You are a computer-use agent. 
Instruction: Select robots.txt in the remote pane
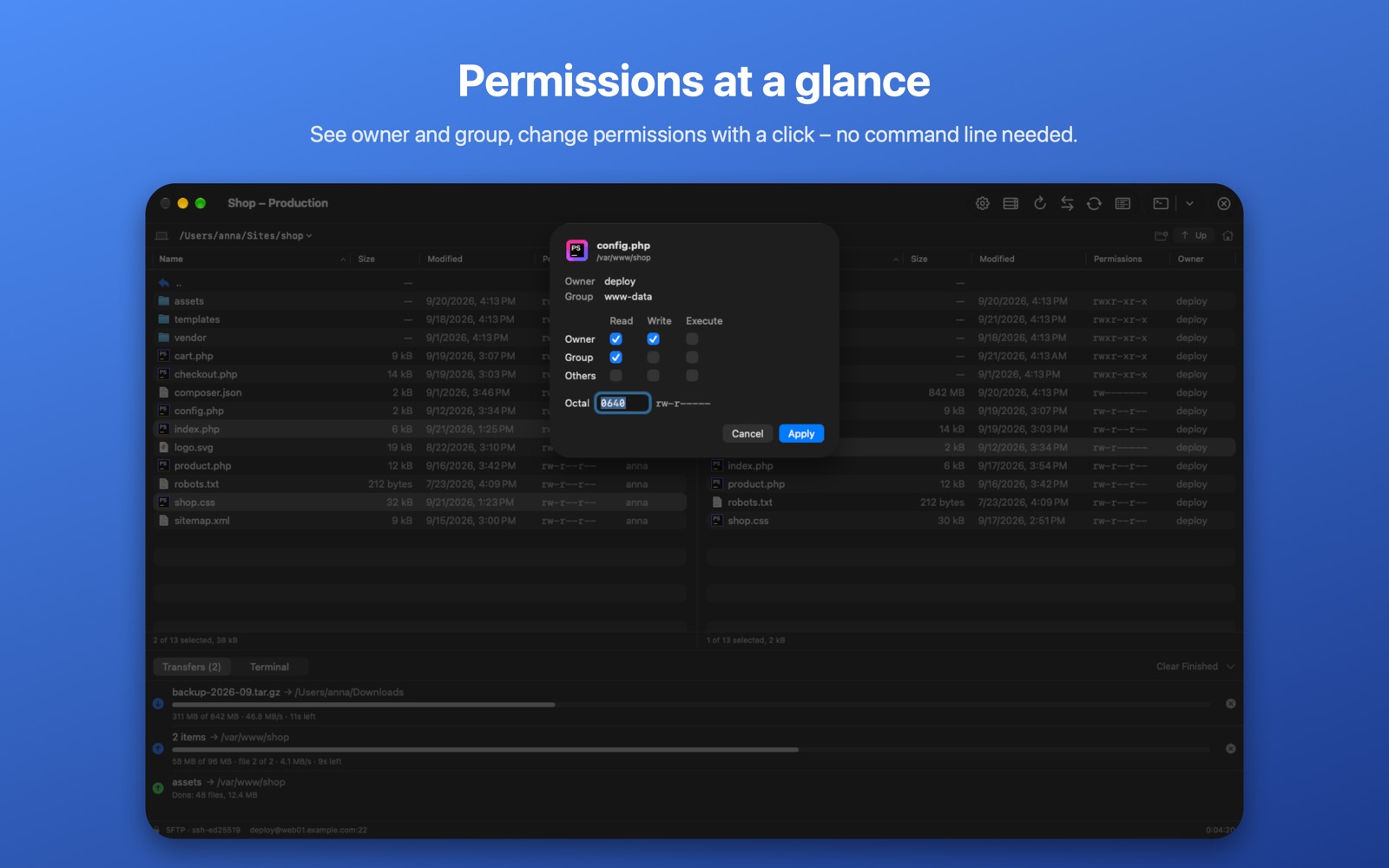click(x=971, y=503)
